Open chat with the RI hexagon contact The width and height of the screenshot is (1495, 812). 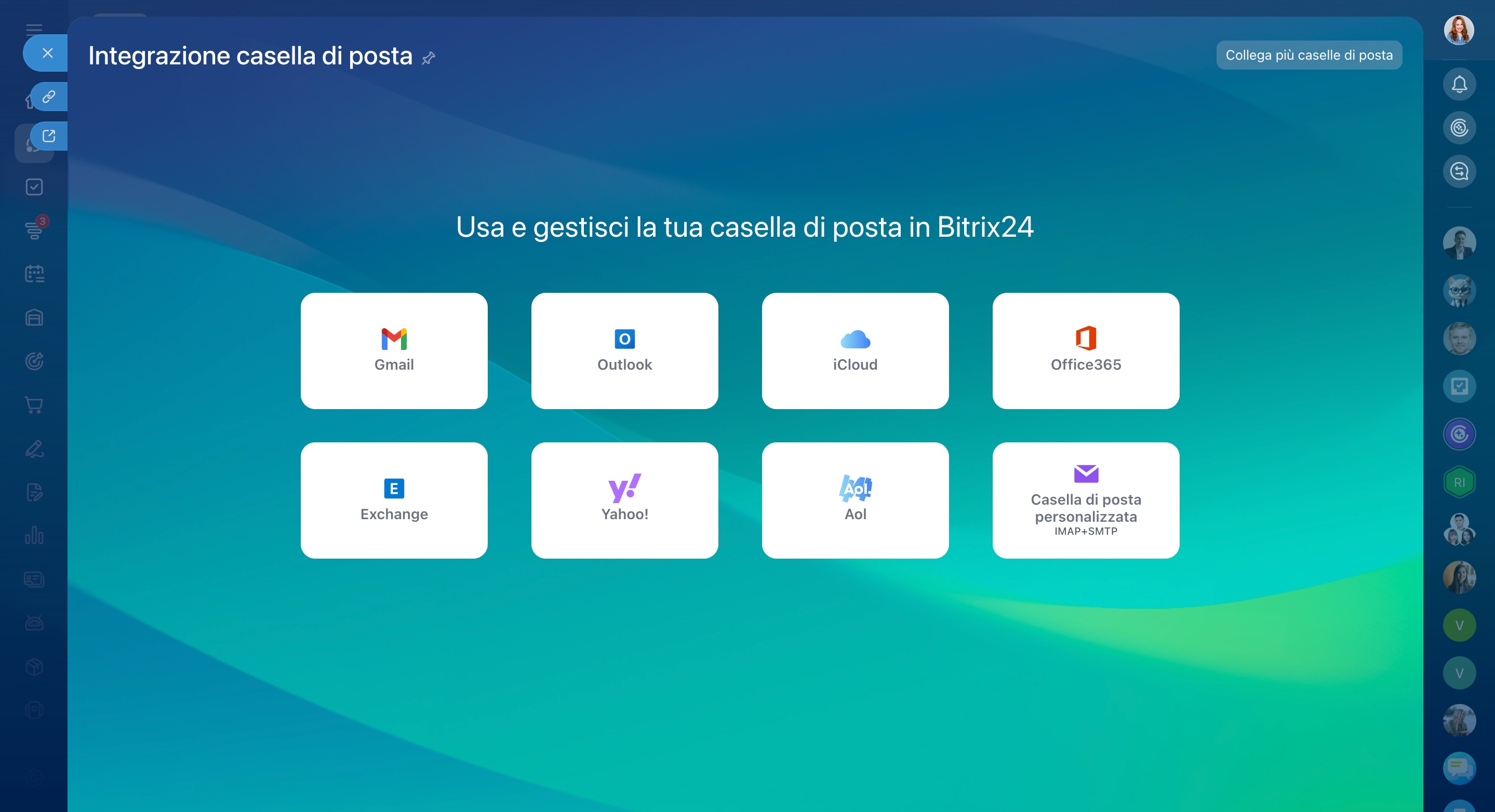(x=1459, y=482)
